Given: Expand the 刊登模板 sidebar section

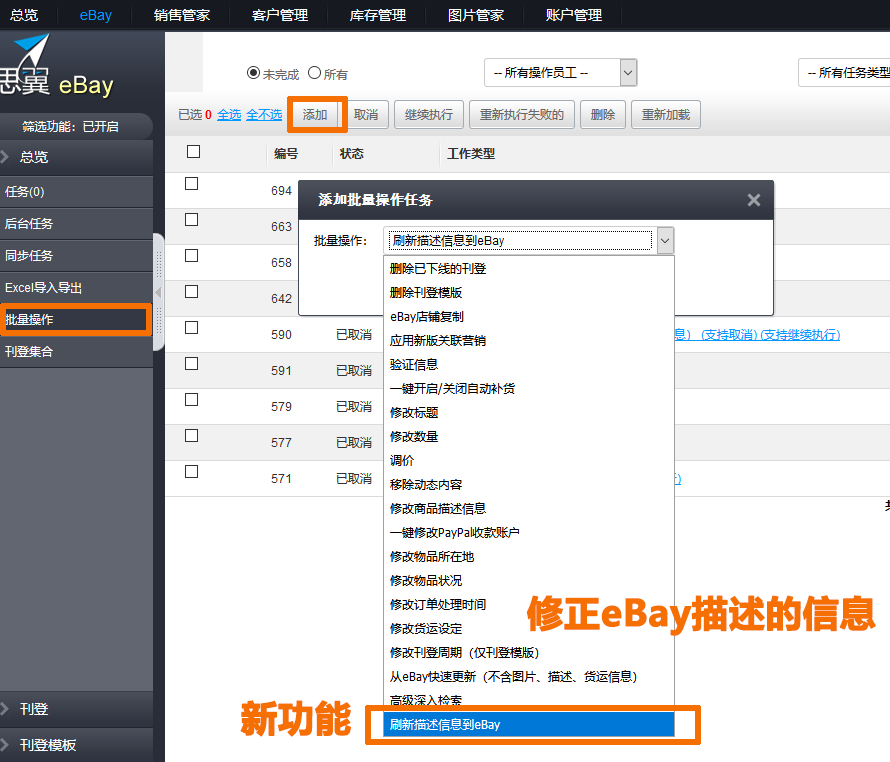Looking at the screenshot, I should click(x=76, y=745).
